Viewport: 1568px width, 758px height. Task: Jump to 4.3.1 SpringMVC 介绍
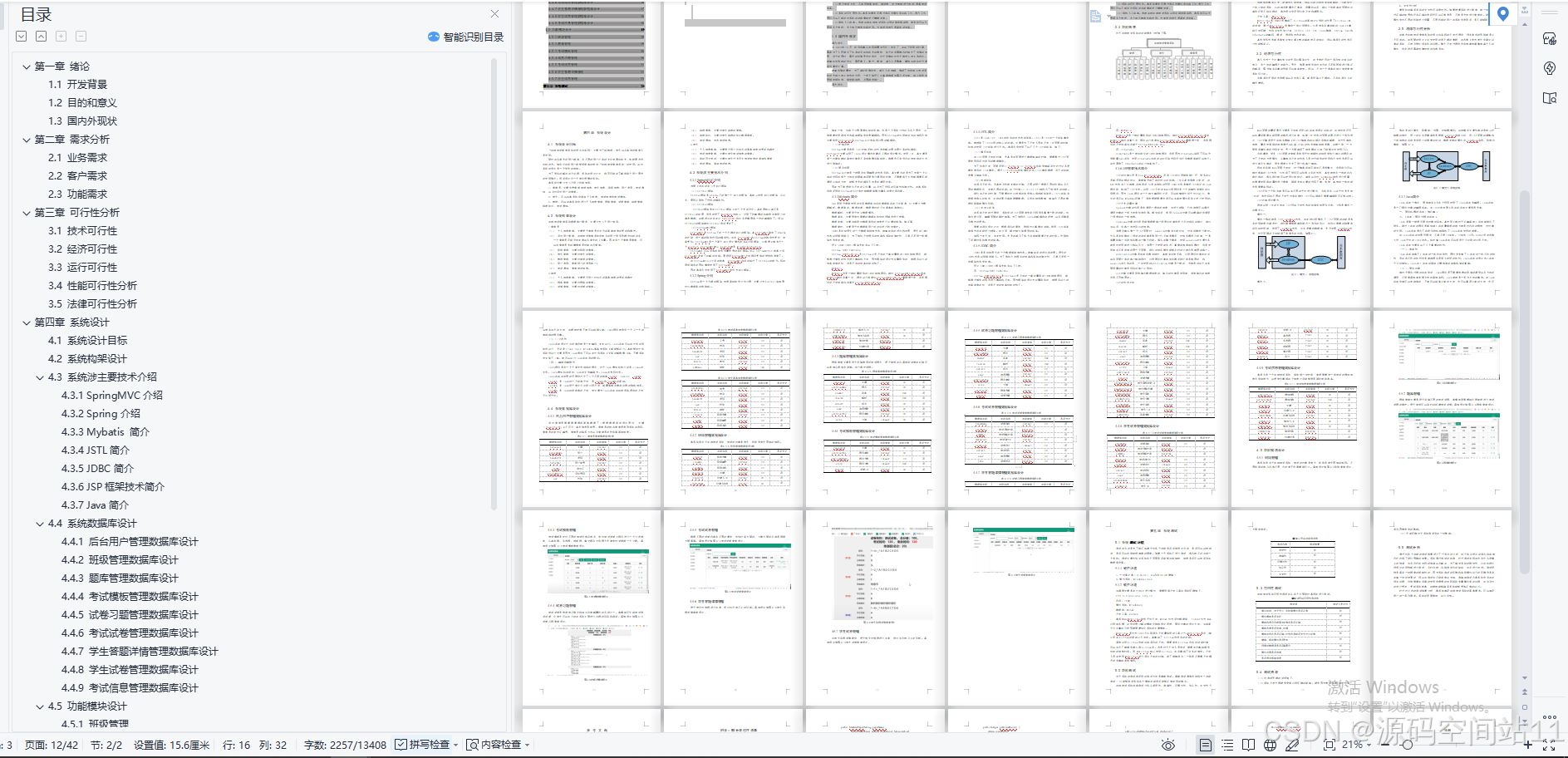tap(112, 396)
